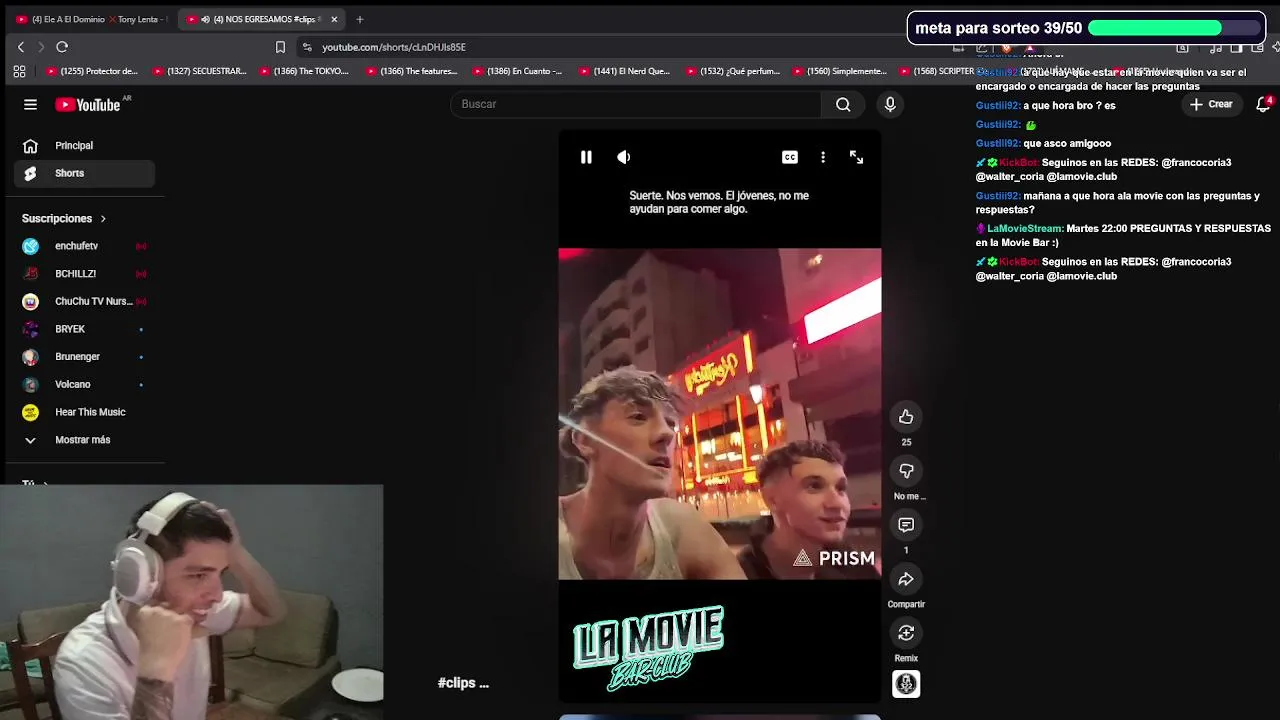Open a new browser tab

pos(360,19)
